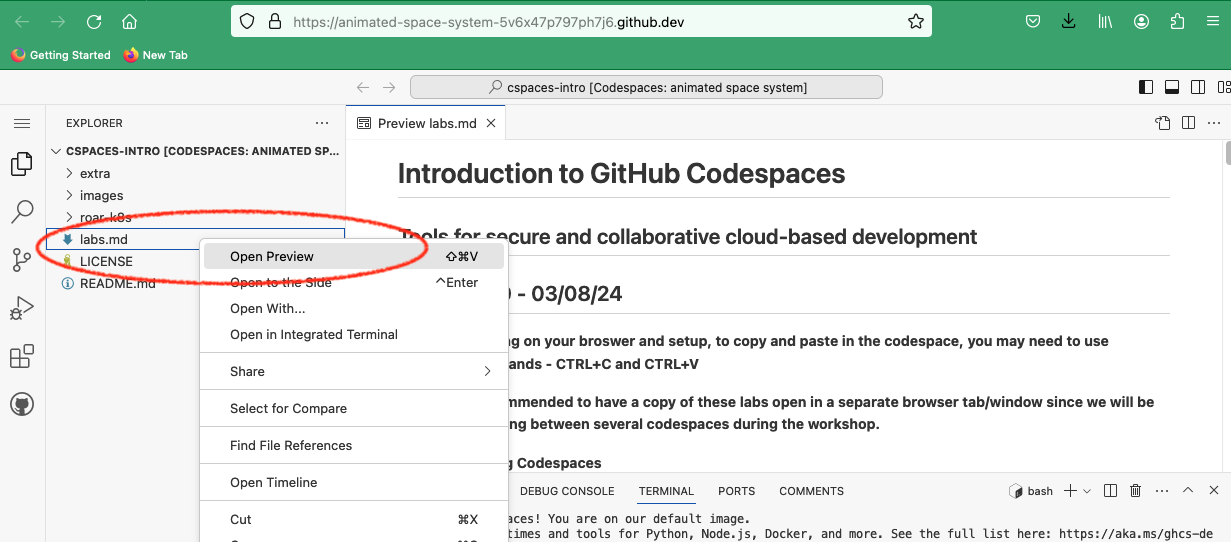Open the Extensions view

[22, 356]
